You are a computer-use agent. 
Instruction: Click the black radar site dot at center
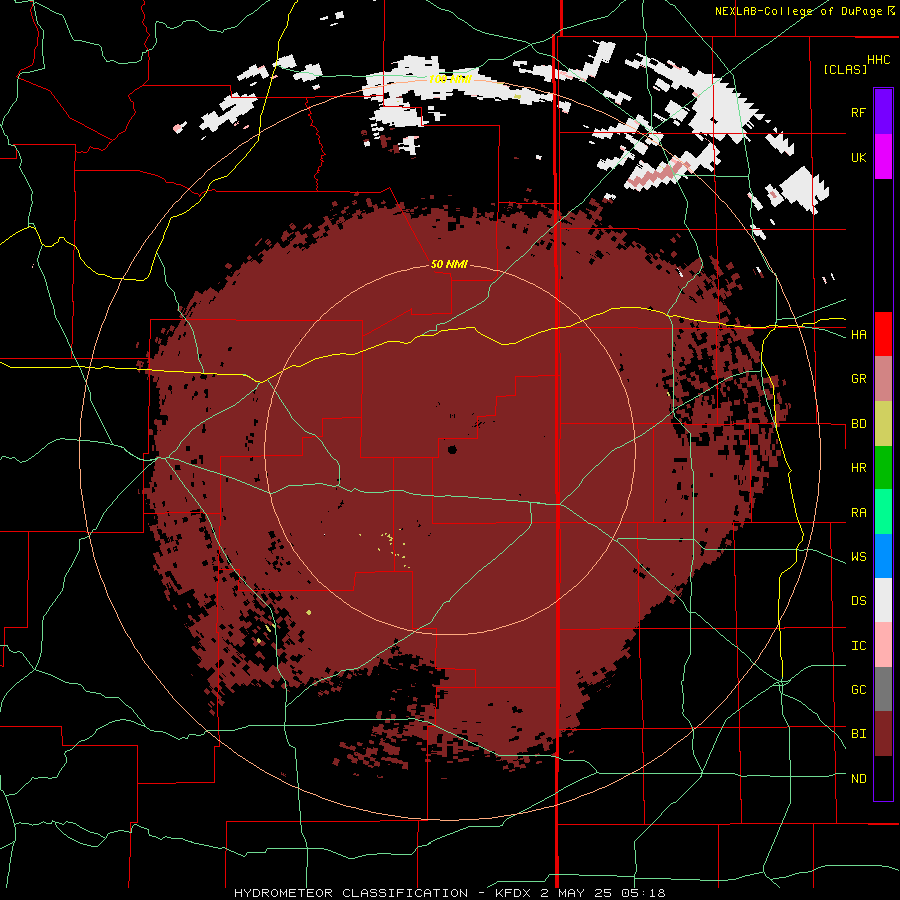pos(452,449)
